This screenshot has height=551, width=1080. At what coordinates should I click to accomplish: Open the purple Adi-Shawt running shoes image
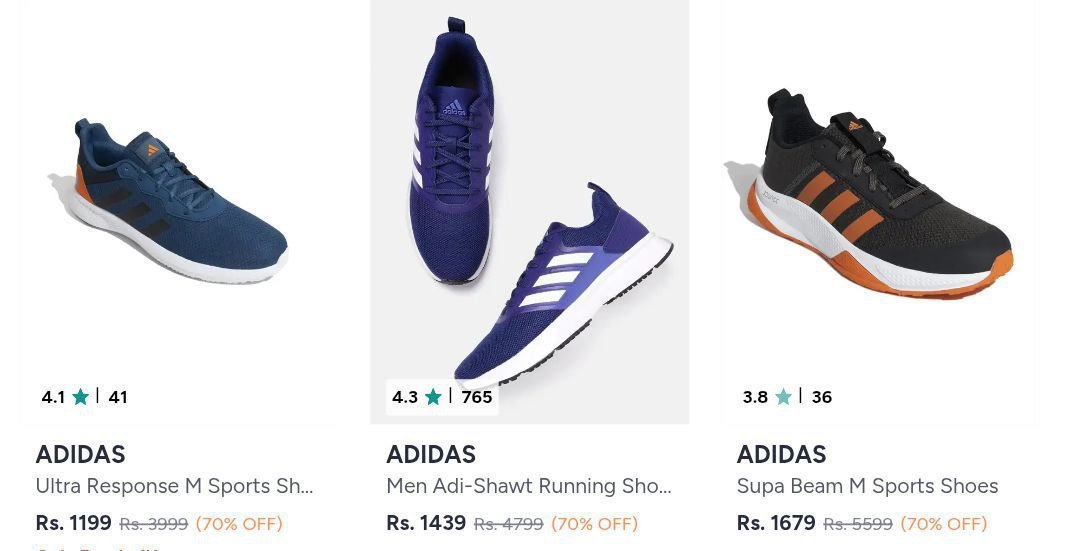(529, 200)
